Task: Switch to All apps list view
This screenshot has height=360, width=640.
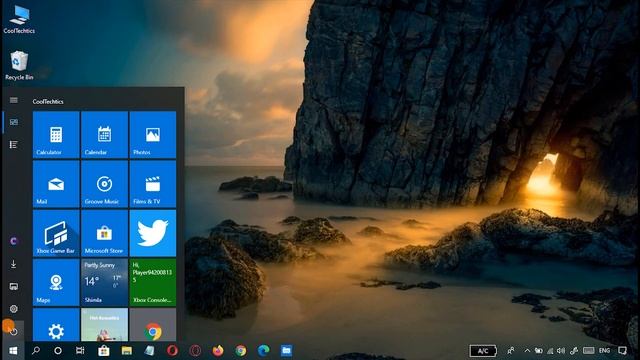Action: click(x=13, y=144)
